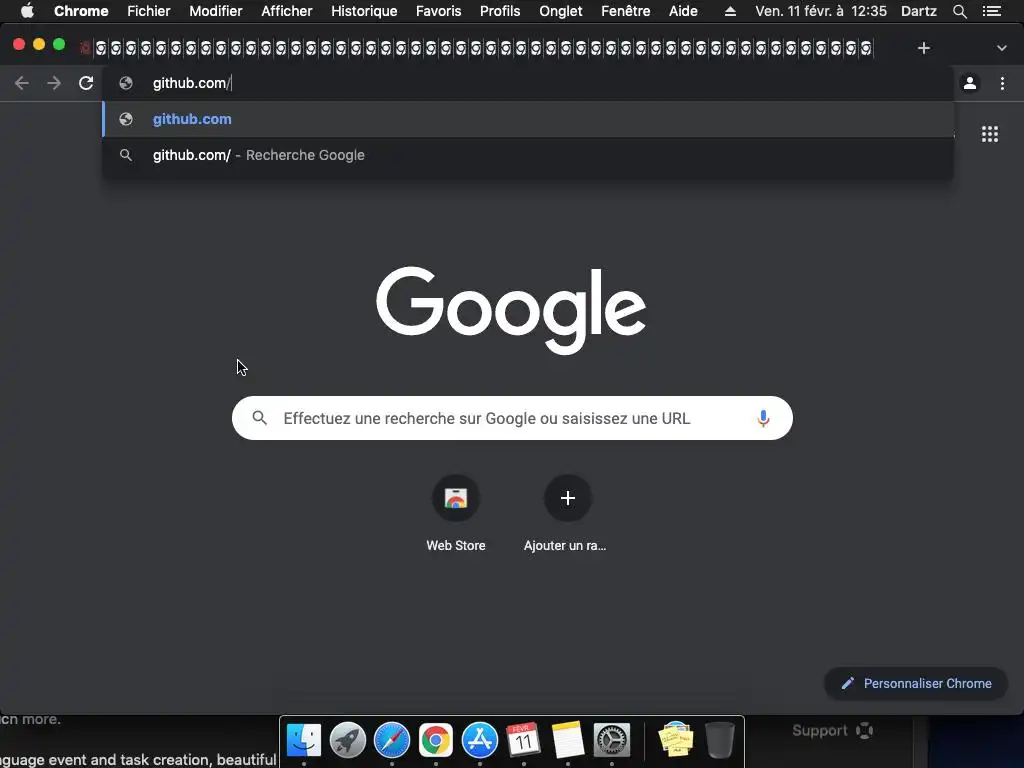Open the Apple menu

[27, 11]
